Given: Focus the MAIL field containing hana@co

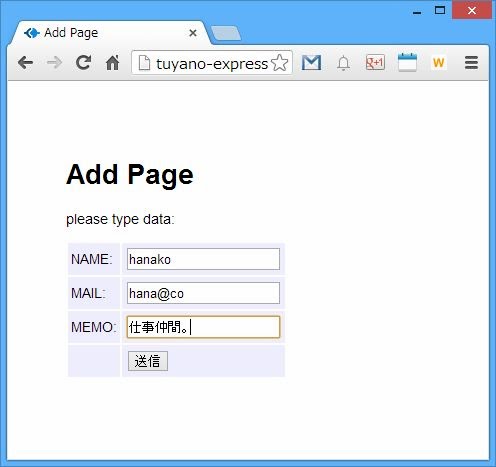Looking at the screenshot, I should pos(203,293).
